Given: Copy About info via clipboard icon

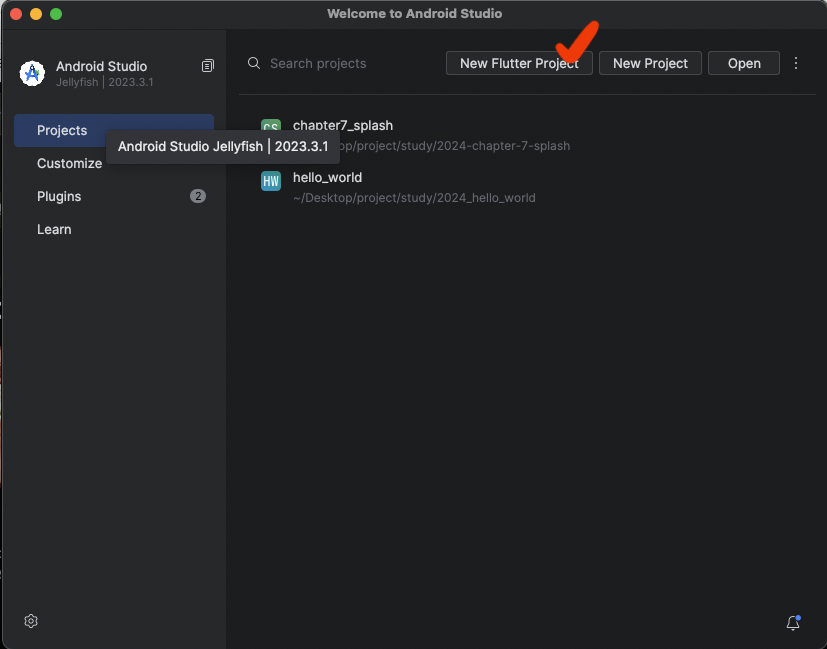Looking at the screenshot, I should pos(208,66).
